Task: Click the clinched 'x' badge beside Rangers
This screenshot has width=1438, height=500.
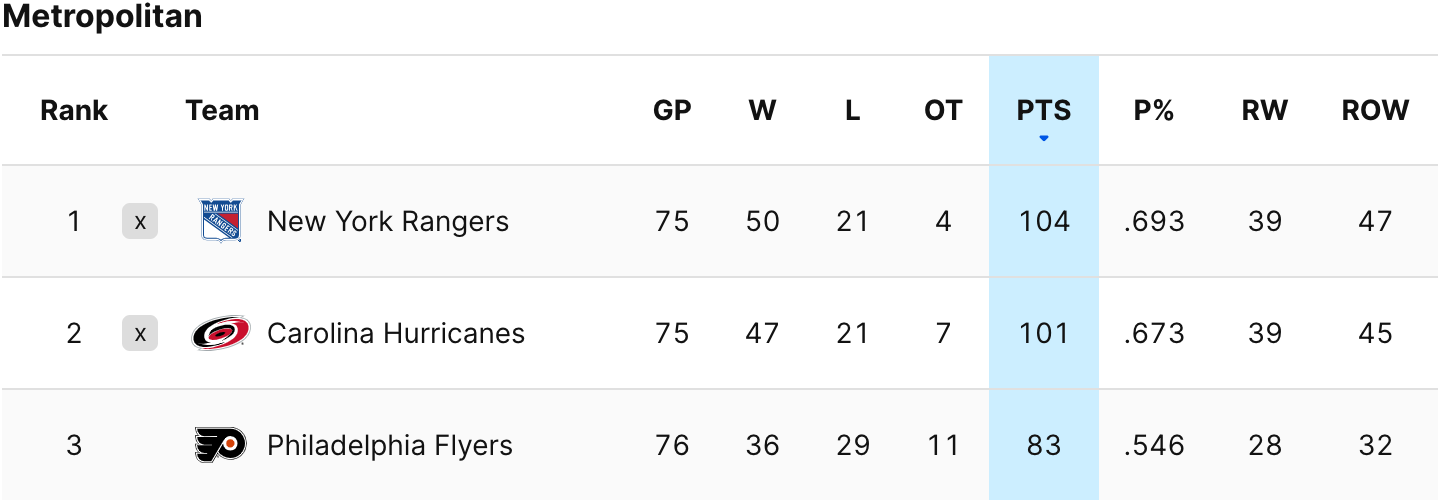Action: coord(140,221)
